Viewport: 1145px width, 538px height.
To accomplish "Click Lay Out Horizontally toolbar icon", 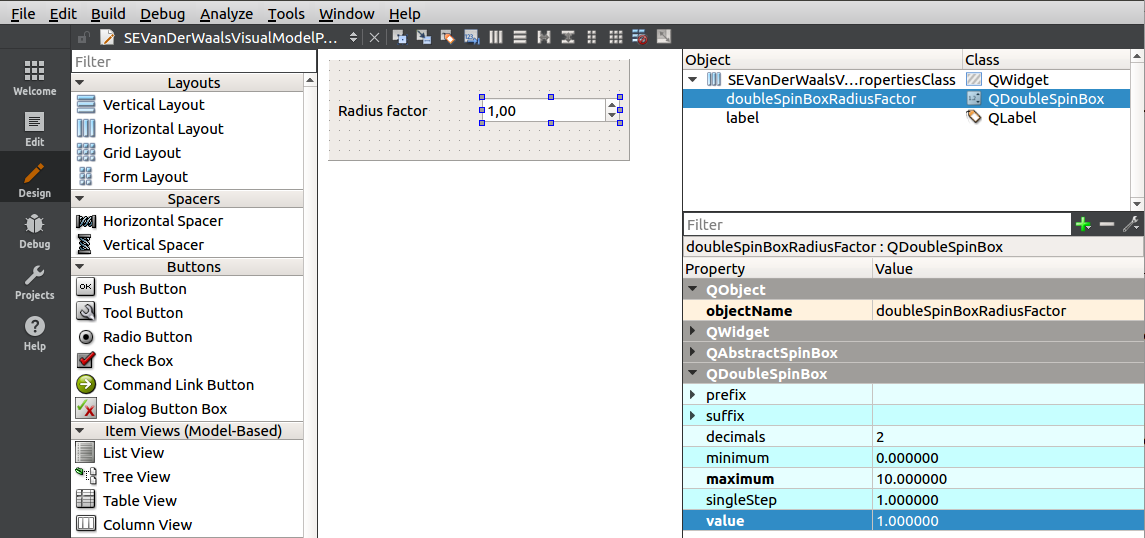I will 496,37.
